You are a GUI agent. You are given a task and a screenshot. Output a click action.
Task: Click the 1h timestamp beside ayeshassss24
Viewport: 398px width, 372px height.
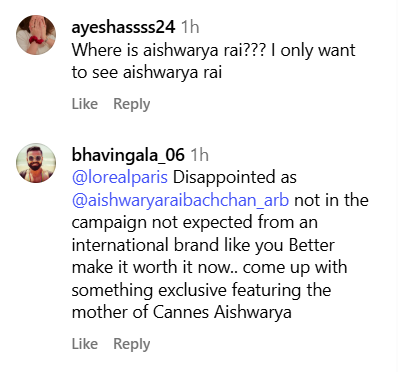pyautogui.click(x=190, y=27)
